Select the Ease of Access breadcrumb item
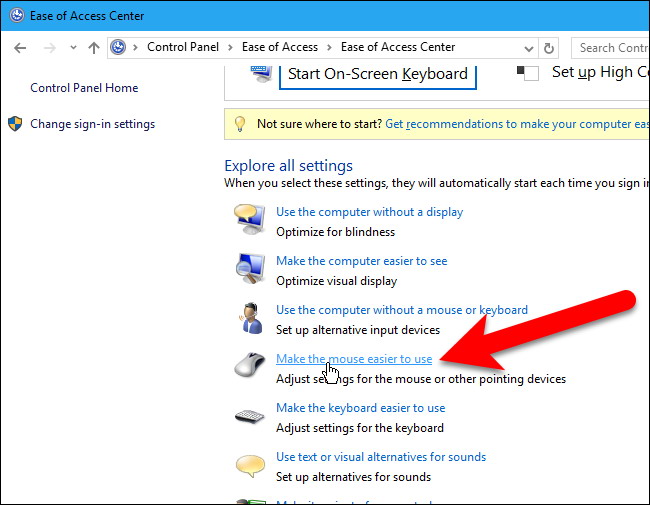 (x=278, y=48)
